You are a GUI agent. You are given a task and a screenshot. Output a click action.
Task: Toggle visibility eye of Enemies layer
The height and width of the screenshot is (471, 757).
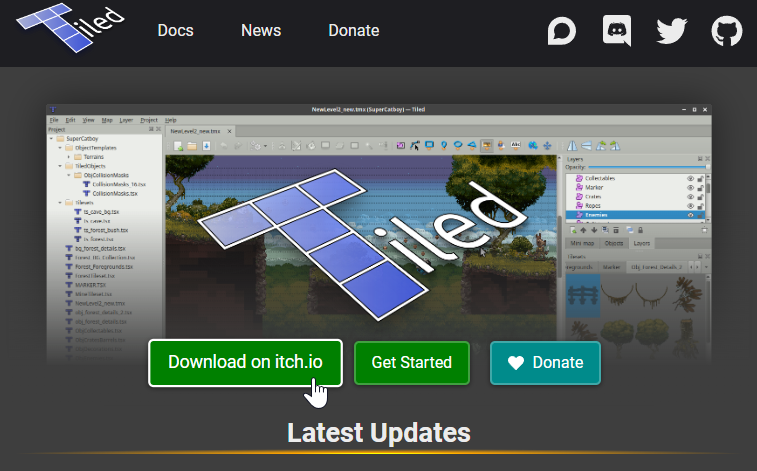(x=690, y=215)
